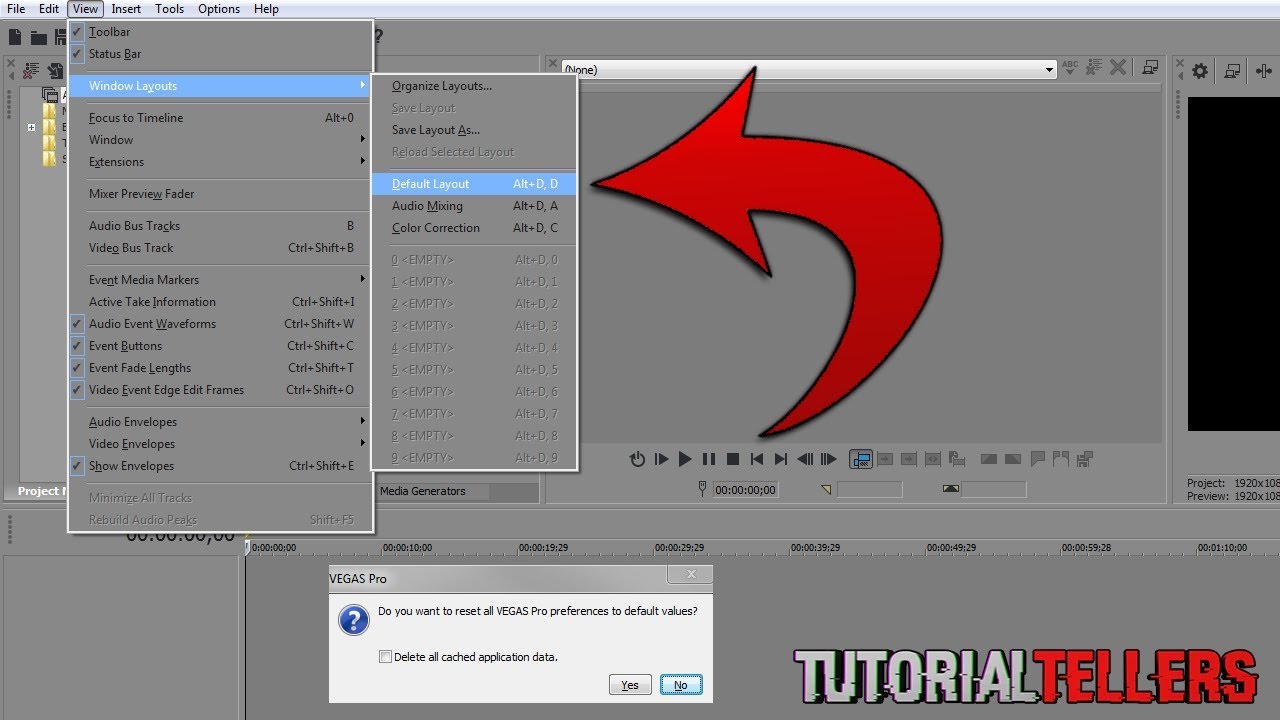
Task: Click the Trimmer sort history ABC icon
Action: click(x=1070, y=68)
